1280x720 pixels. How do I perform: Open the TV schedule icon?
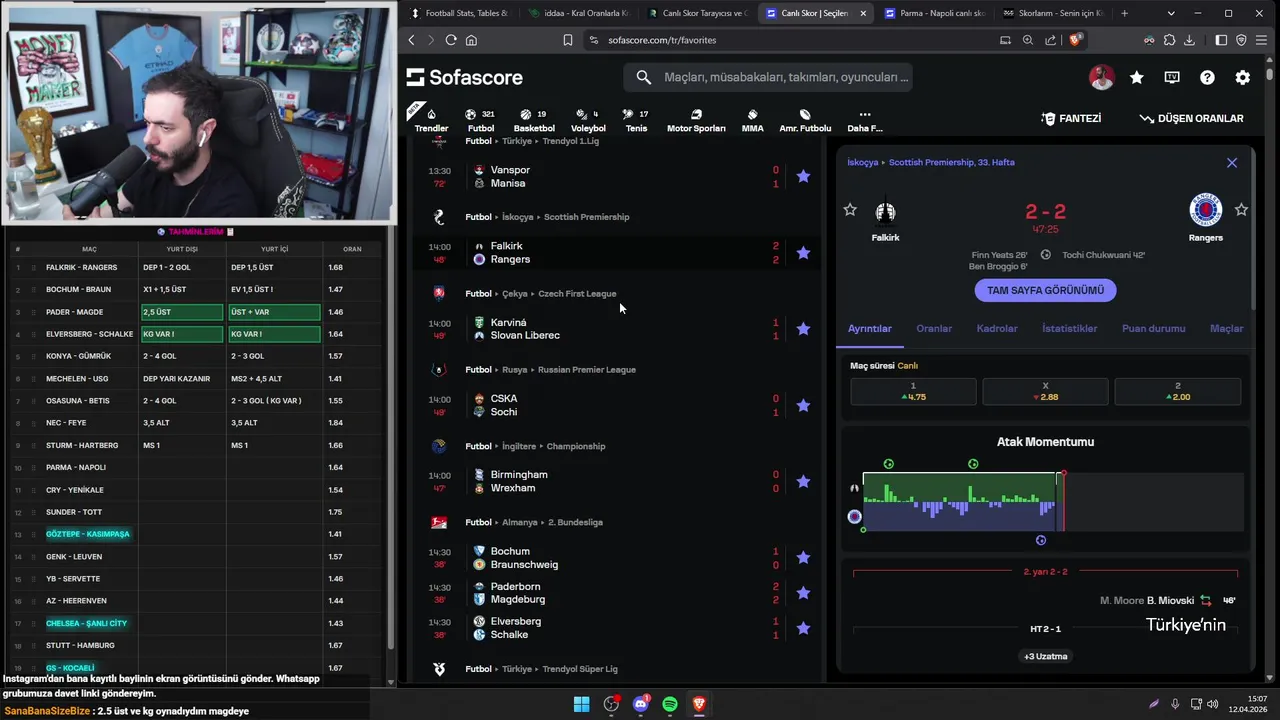pos(1172,77)
